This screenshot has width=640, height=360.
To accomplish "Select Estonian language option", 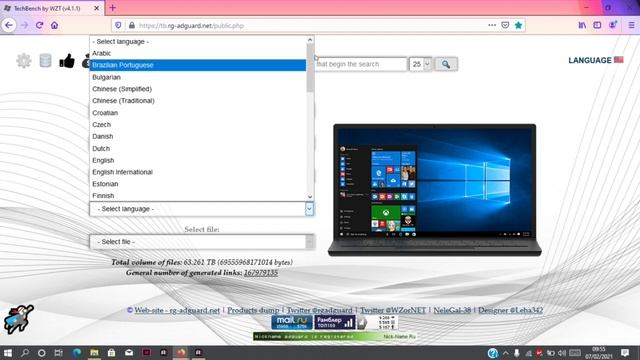I will coord(198,184).
